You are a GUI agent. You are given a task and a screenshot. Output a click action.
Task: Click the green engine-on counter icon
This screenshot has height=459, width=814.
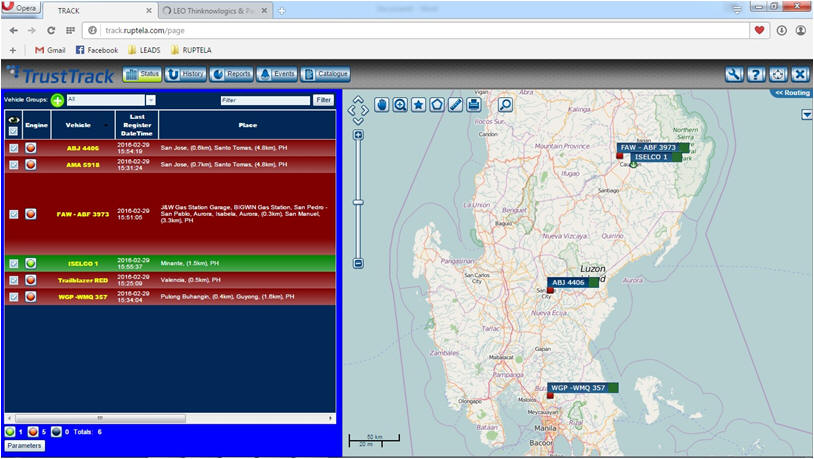(x=10, y=431)
